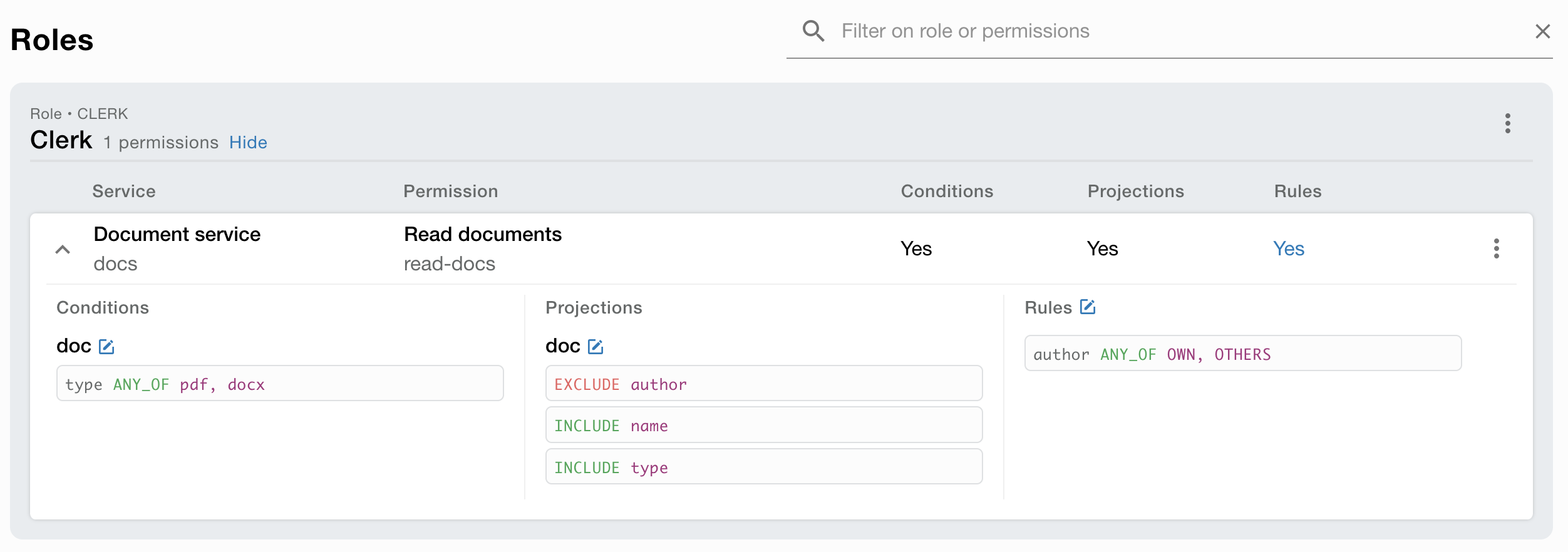This screenshot has width=1568, height=552.
Task: Click the pencil icon next to Rules
Action: [x=1088, y=307]
